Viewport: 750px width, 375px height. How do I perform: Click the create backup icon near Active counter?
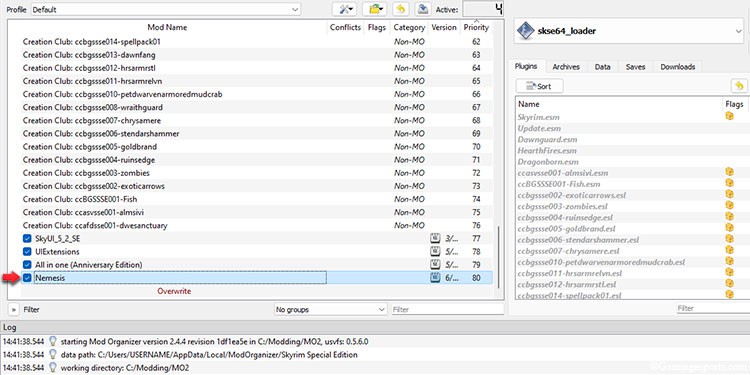point(422,9)
